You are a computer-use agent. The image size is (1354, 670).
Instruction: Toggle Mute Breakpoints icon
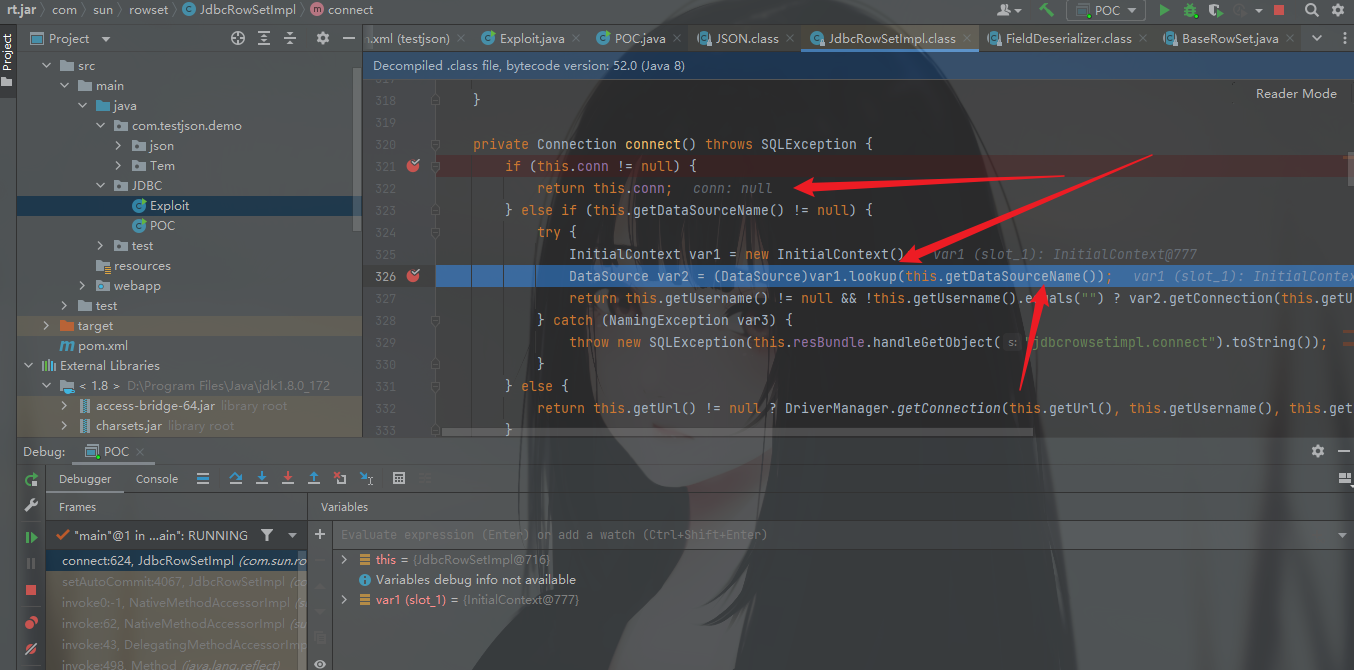coord(31,649)
